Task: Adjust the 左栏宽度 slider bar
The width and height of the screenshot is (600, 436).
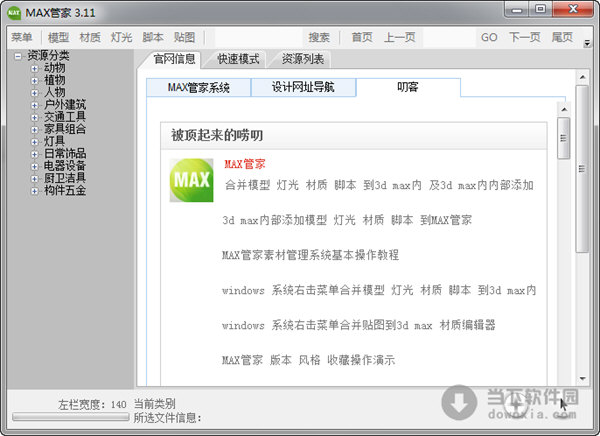Action: 70,417
